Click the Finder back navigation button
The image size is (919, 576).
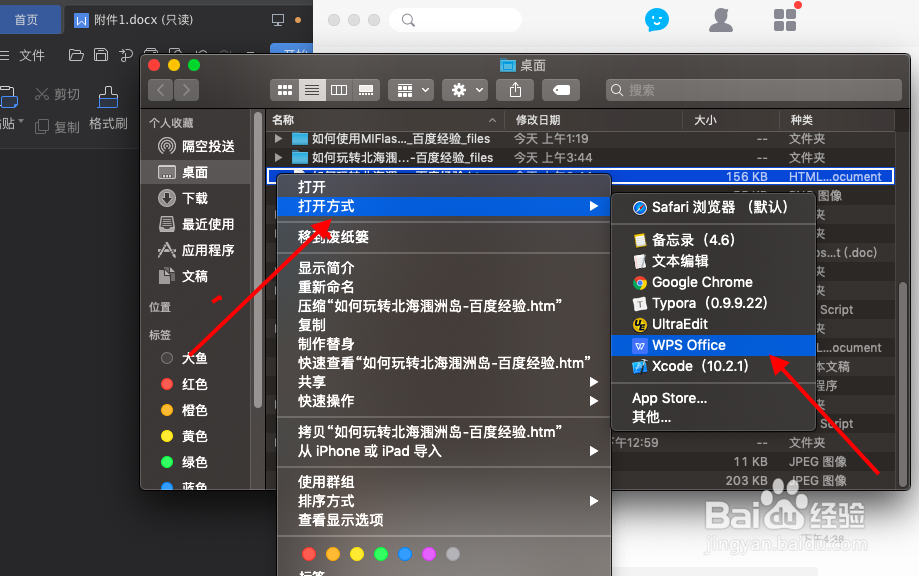(161, 89)
